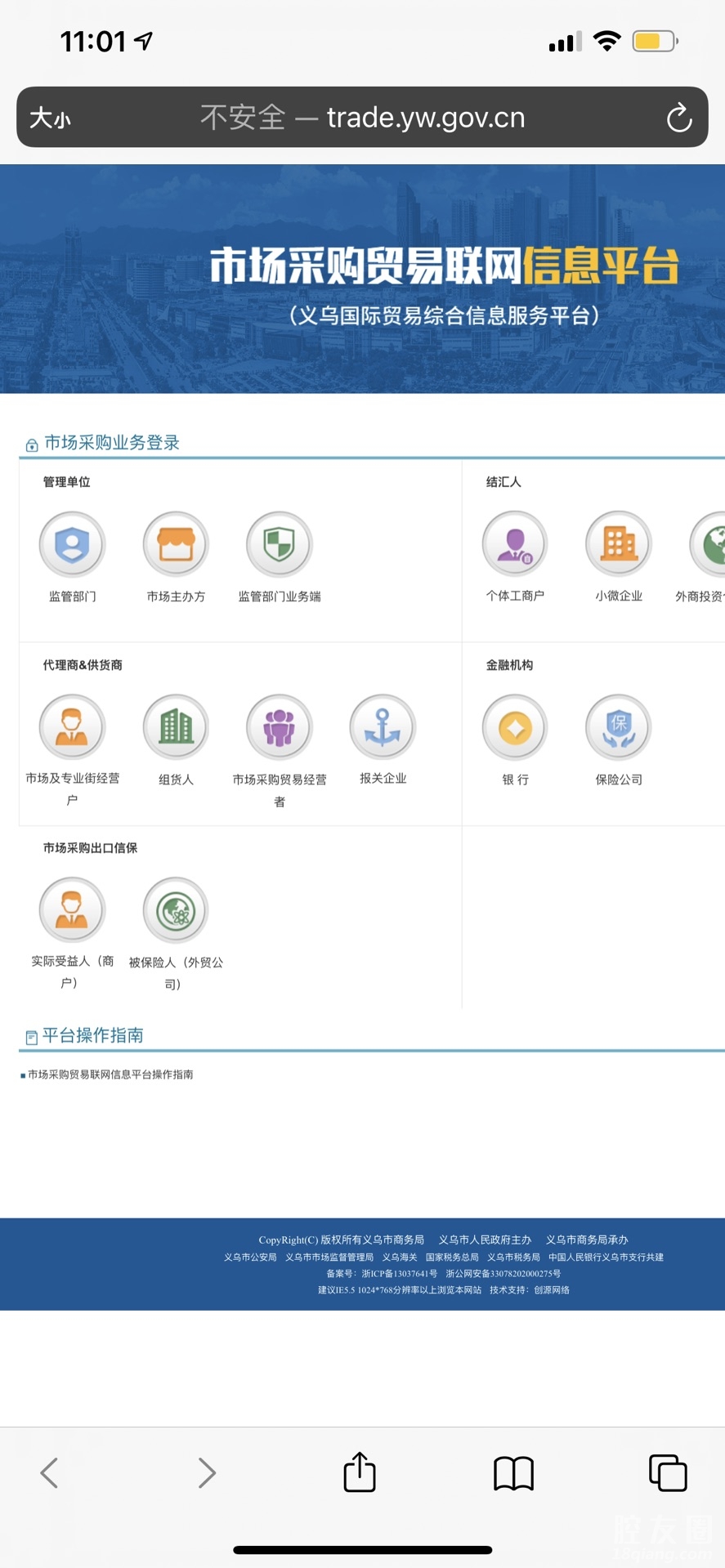
Task: Open the 大小 text size menu
Action: 51,118
